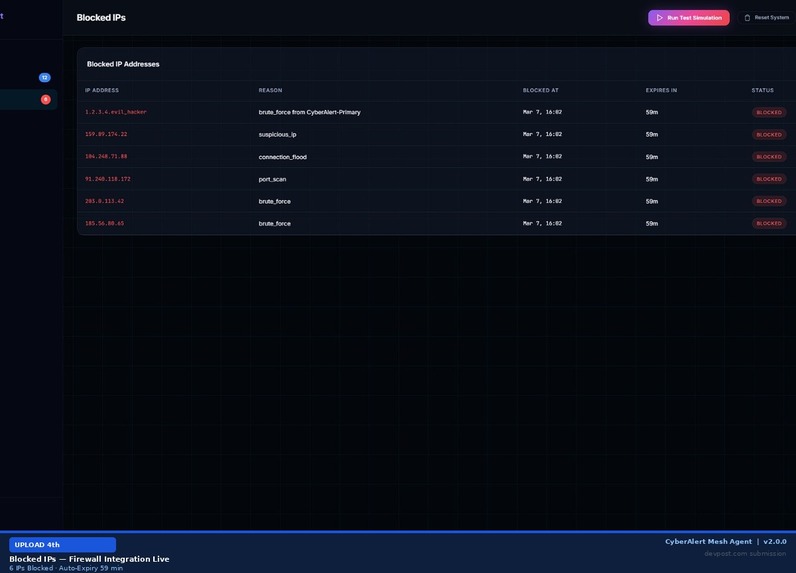Screen dimensions: 796x573
Task: Sort by the EXPIRES IN column header
Action: coord(661,90)
